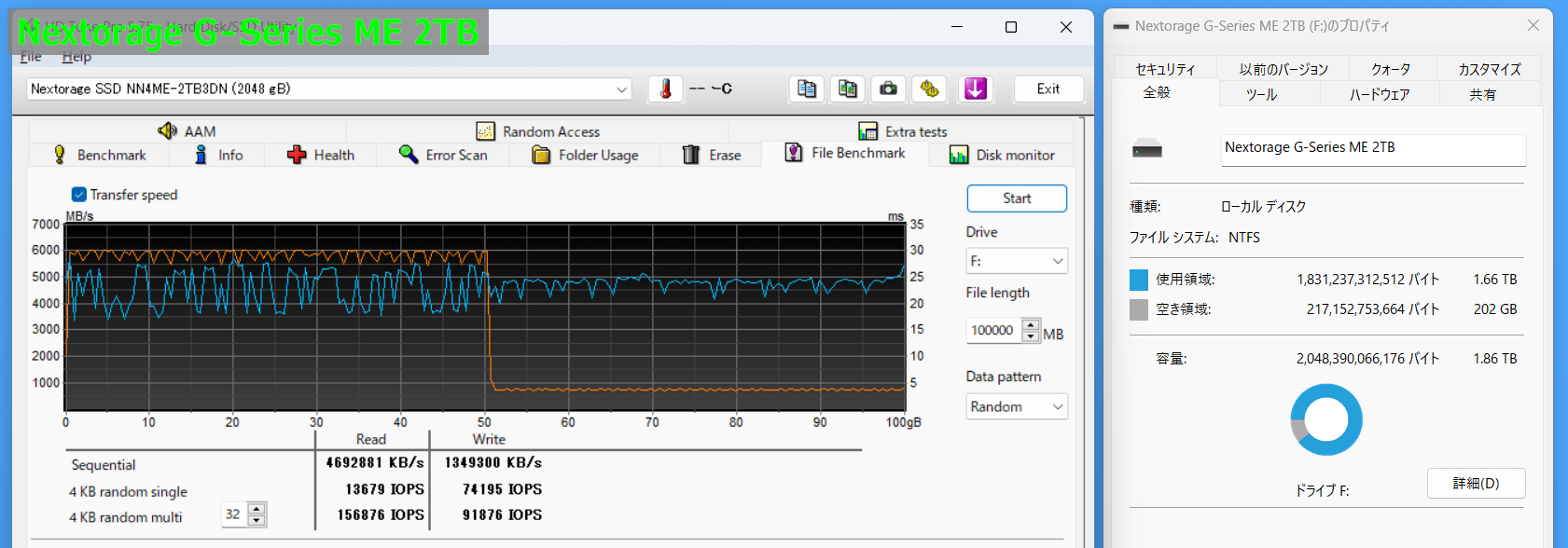Image resolution: width=1568 pixels, height=548 pixels.
Task: Click the benchmark transfer speed graph
Action: click(485, 317)
